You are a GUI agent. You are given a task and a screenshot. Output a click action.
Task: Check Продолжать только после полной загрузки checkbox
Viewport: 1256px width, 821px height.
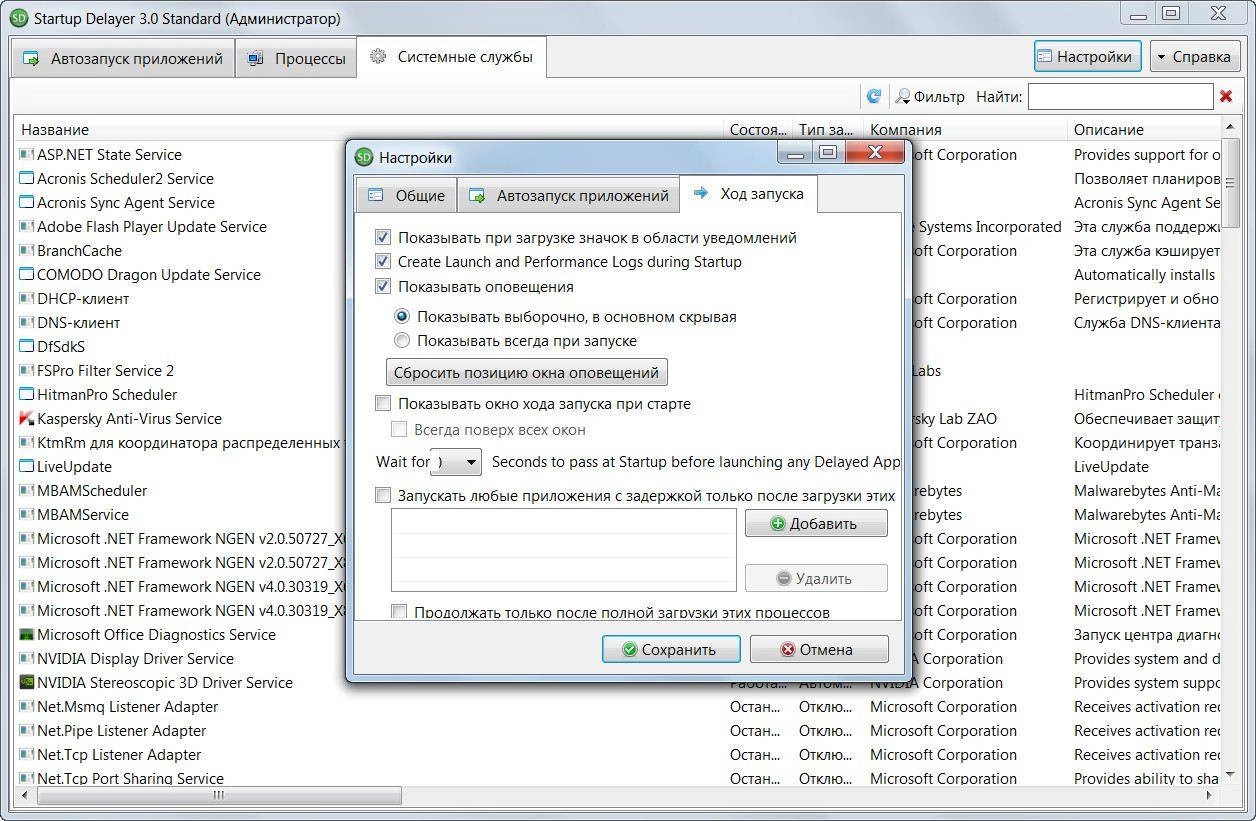(x=399, y=612)
